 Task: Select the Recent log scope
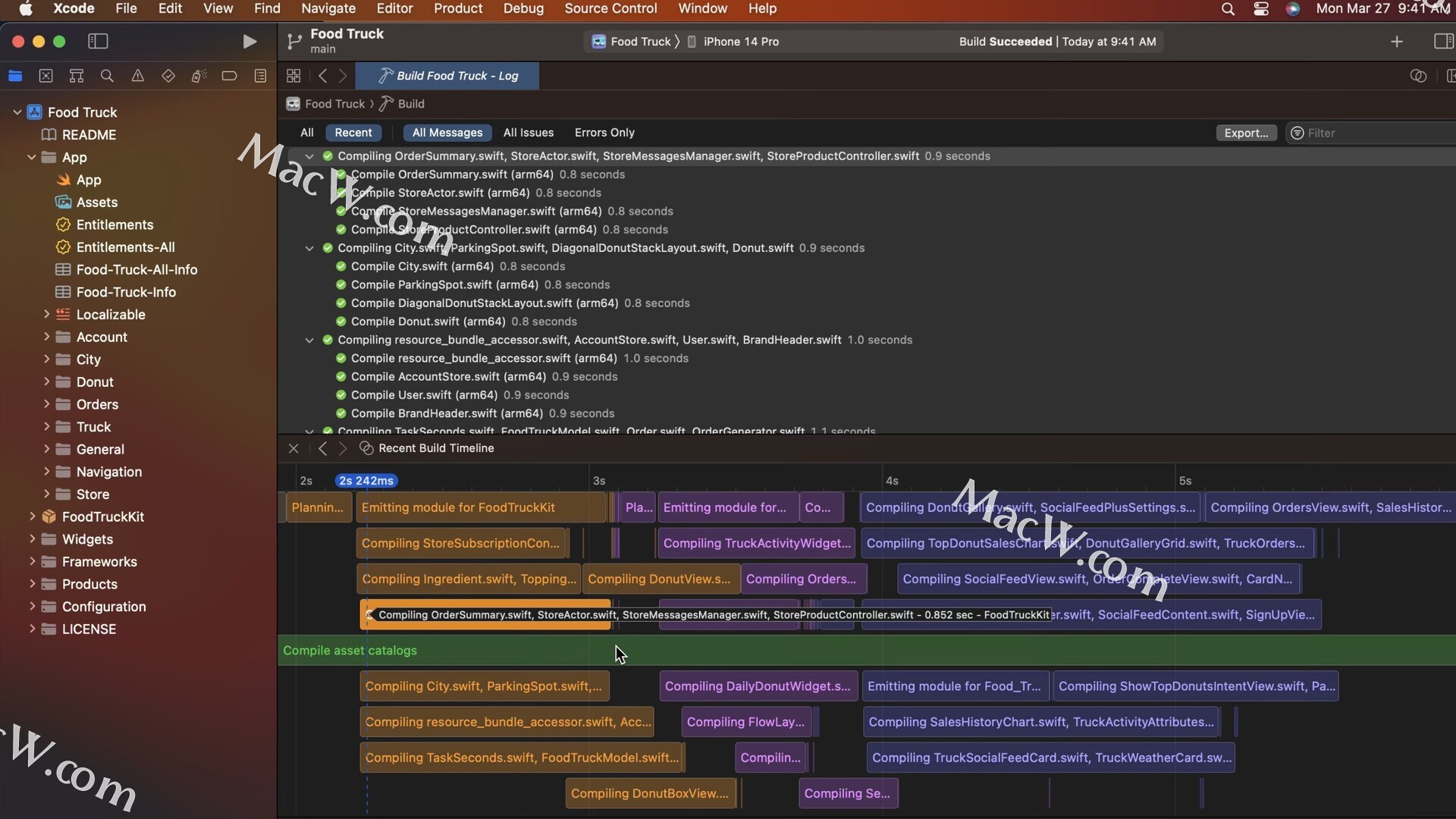click(353, 133)
